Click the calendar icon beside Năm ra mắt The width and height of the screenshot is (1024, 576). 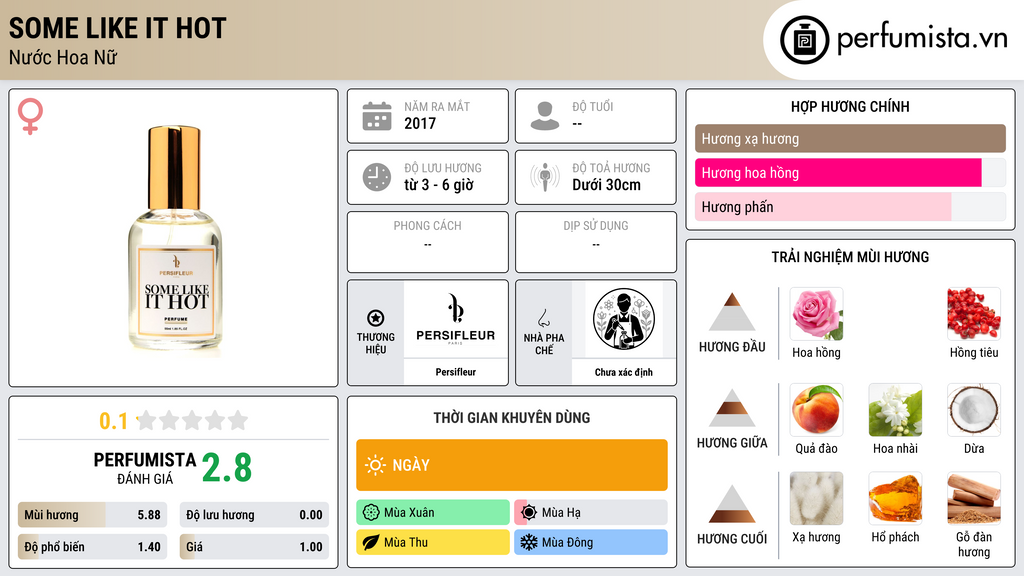pyautogui.click(x=377, y=116)
